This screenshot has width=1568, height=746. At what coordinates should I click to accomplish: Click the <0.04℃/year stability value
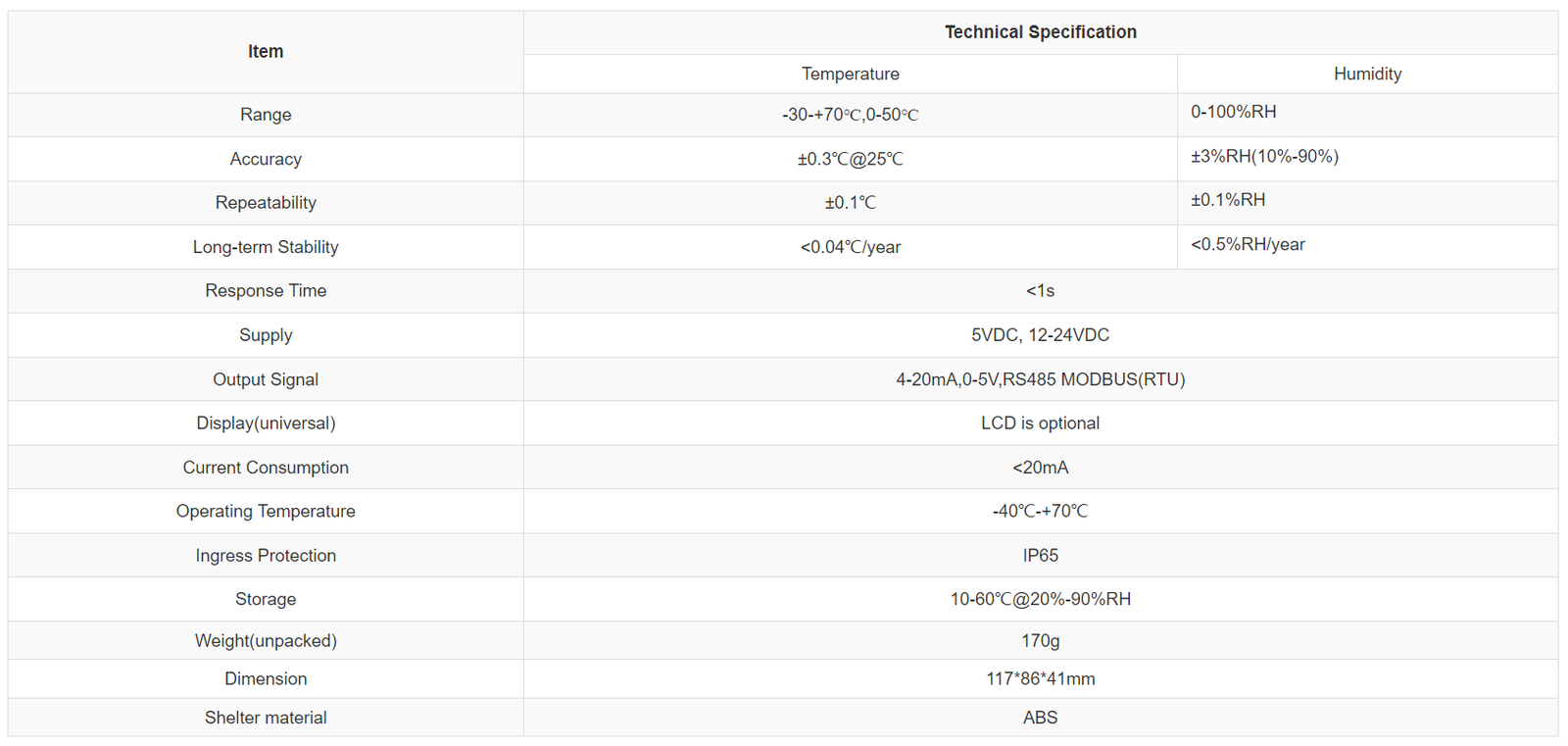(850, 247)
